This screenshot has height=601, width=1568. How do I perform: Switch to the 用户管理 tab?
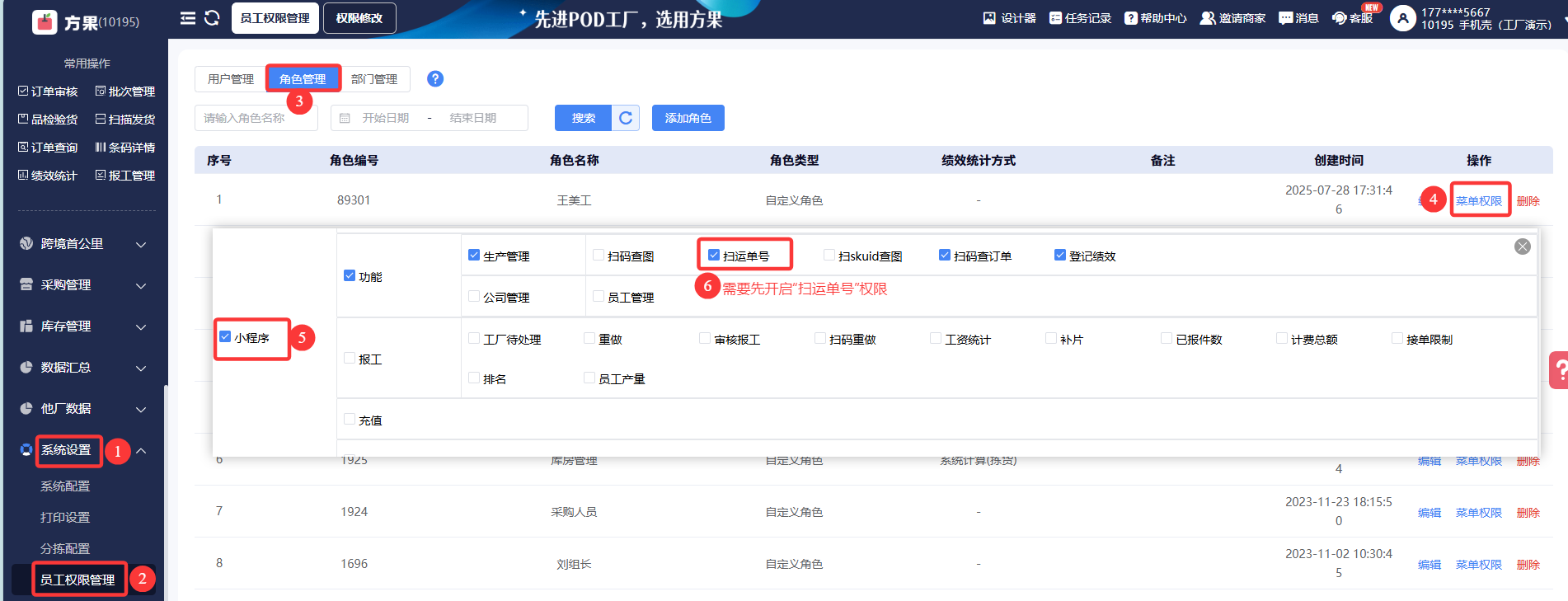[231, 79]
